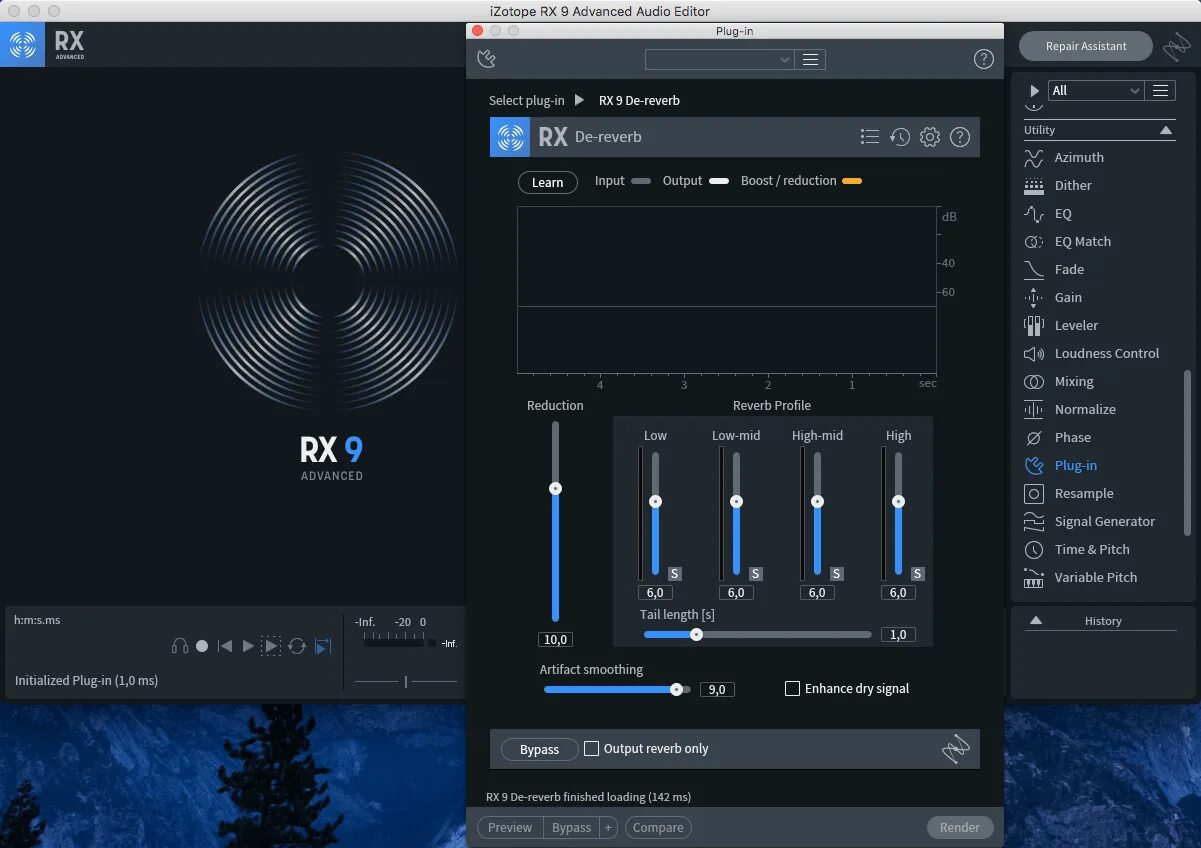This screenshot has width=1201, height=848.
Task: Open the De-reverb settings gear
Action: point(929,136)
